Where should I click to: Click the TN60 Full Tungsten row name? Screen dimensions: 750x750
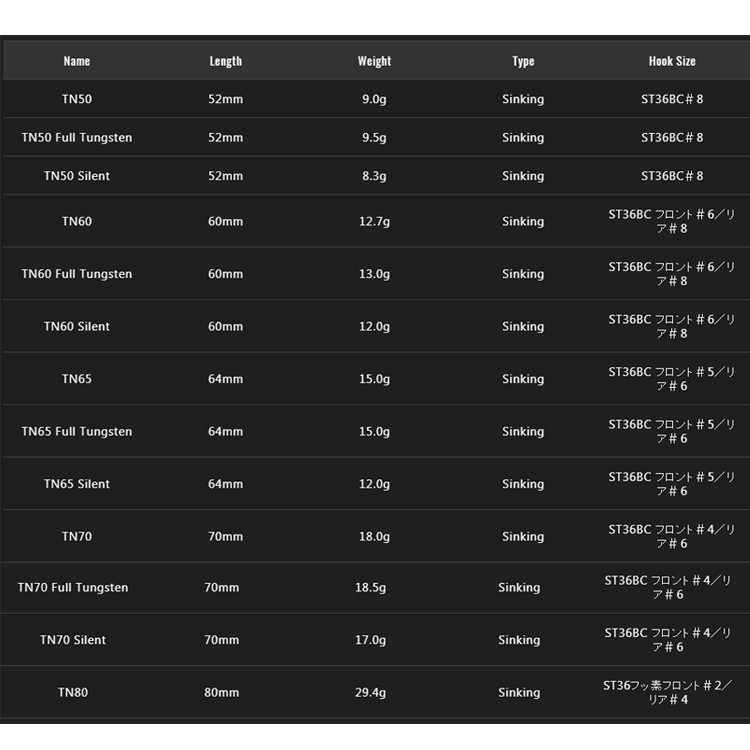(77, 274)
